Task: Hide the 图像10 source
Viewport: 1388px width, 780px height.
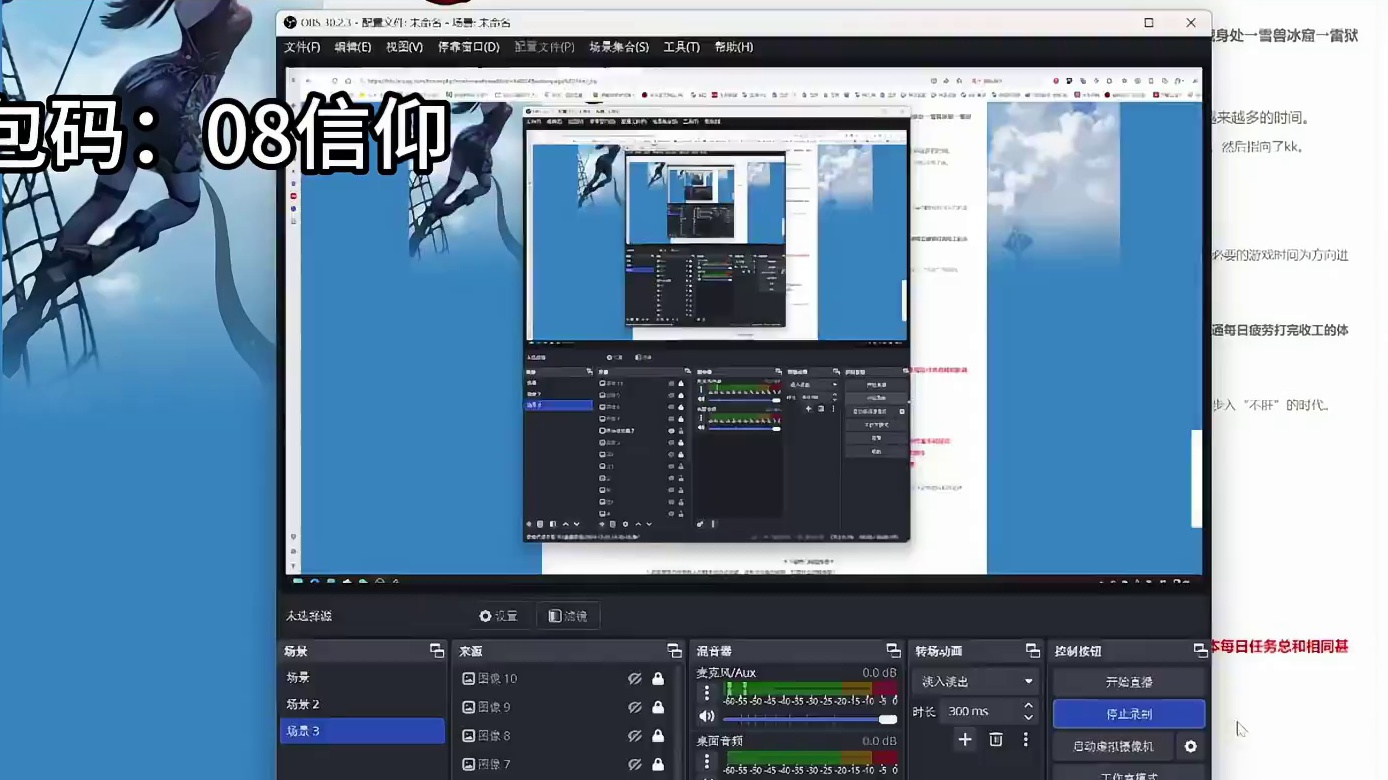Action: coord(634,678)
